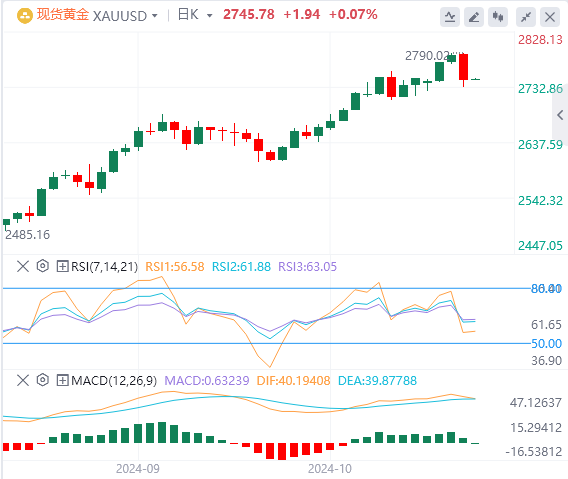Close the chart window X button
The image size is (568, 479).
point(550,17)
